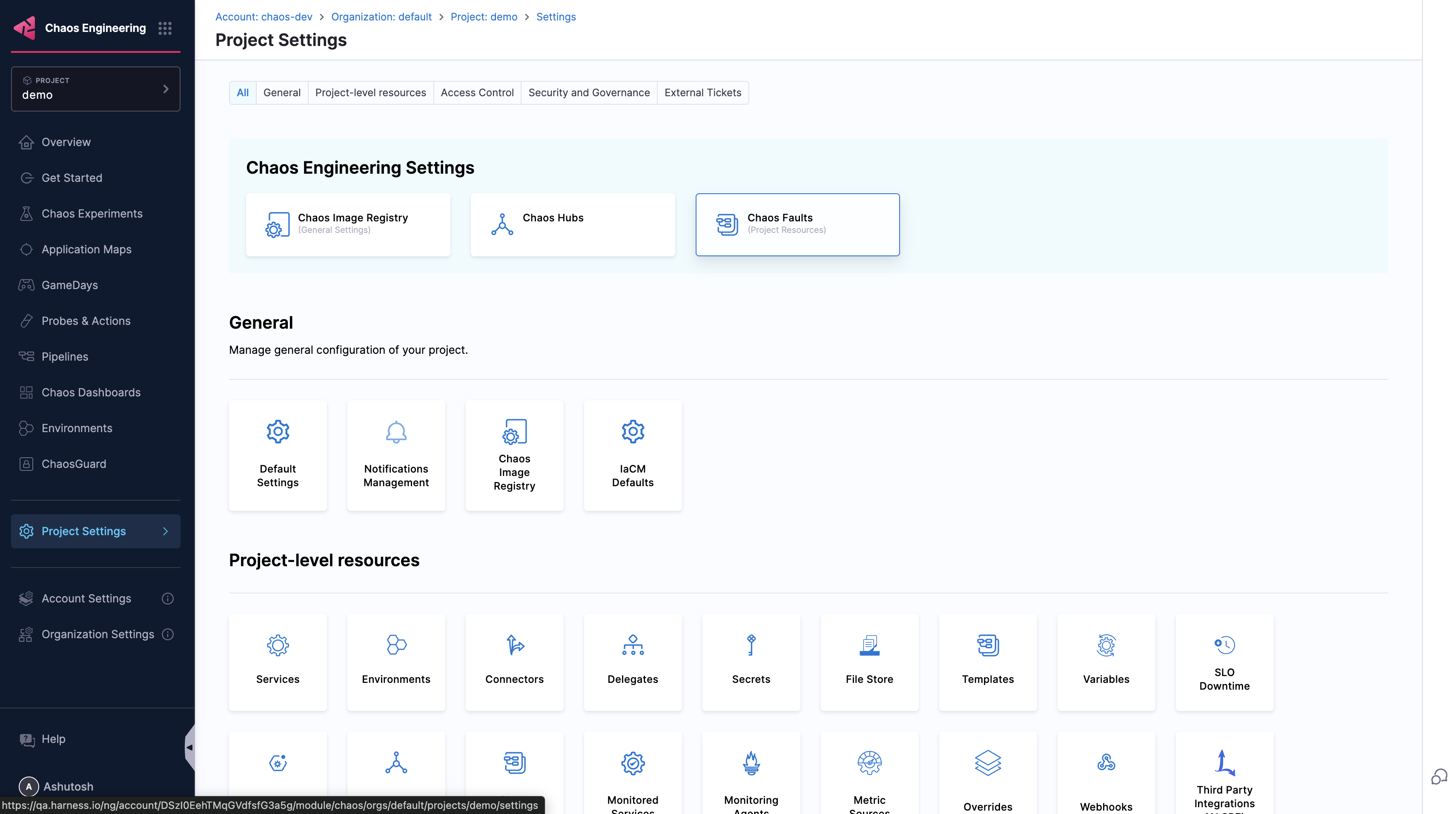Collapse the left sidebar navigation handle
This screenshot has width=1456, height=814.
[x=189, y=747]
